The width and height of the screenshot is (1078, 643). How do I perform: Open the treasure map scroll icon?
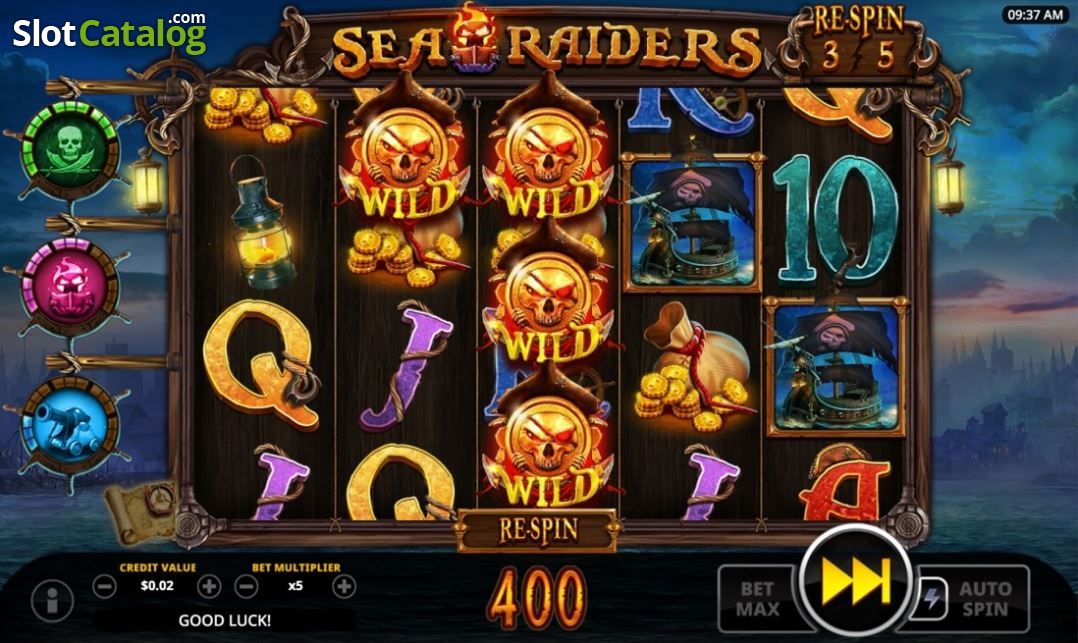click(x=143, y=510)
